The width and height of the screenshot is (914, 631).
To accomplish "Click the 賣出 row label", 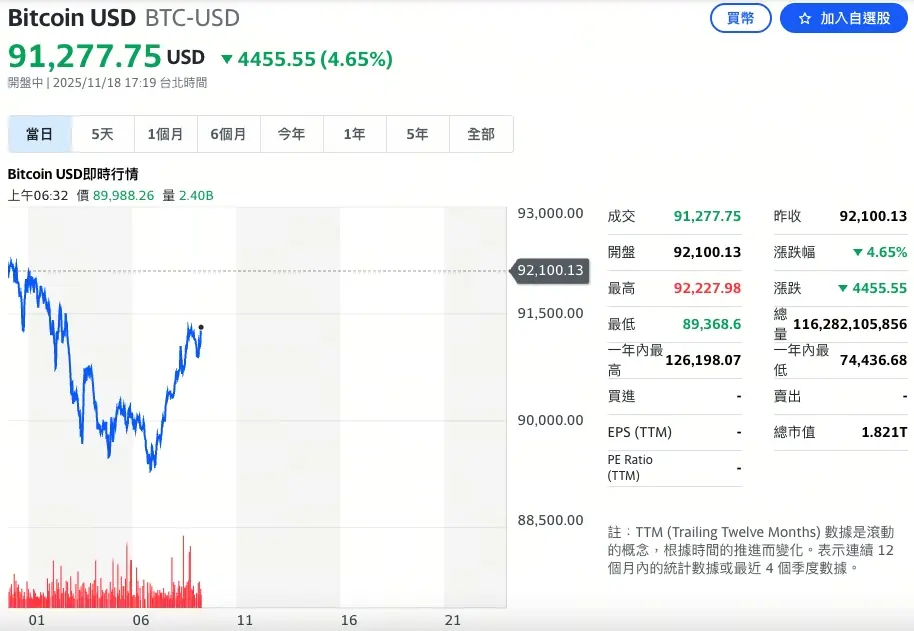I will 788,396.
